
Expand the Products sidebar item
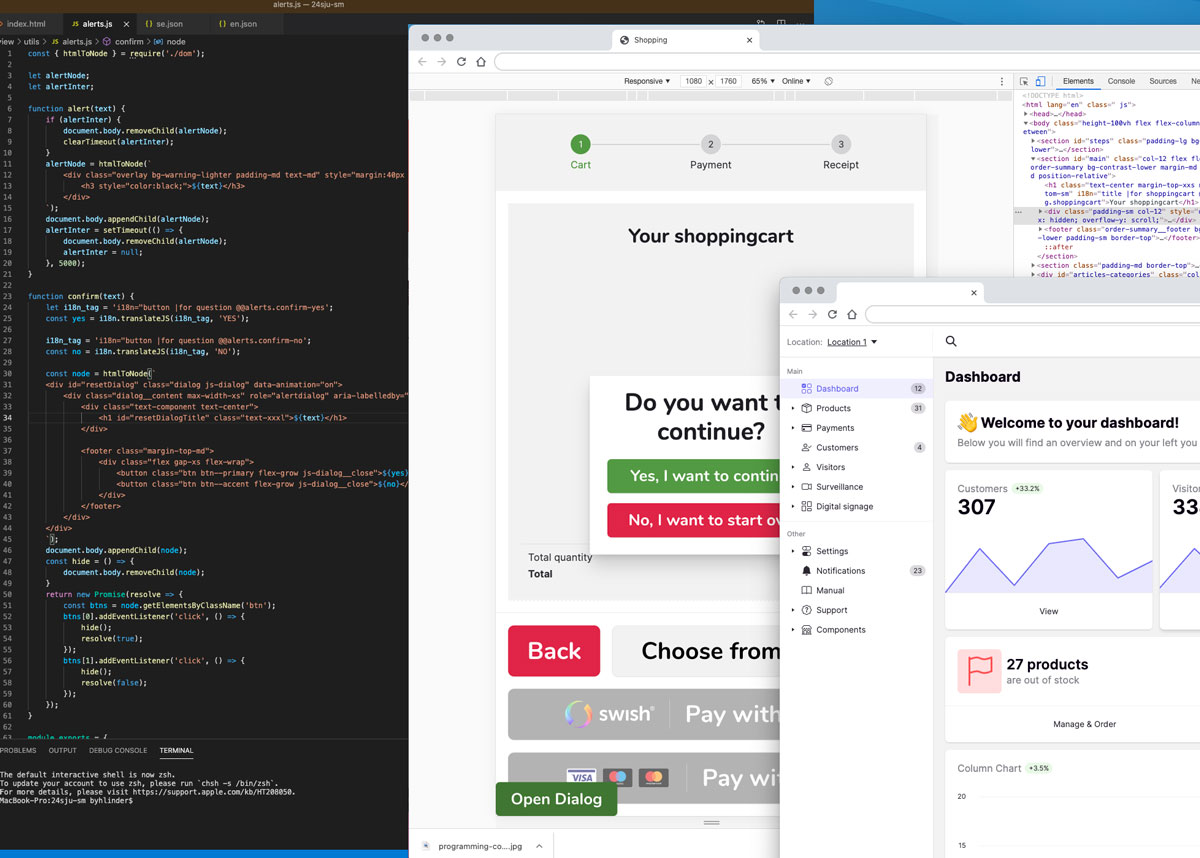click(794, 408)
